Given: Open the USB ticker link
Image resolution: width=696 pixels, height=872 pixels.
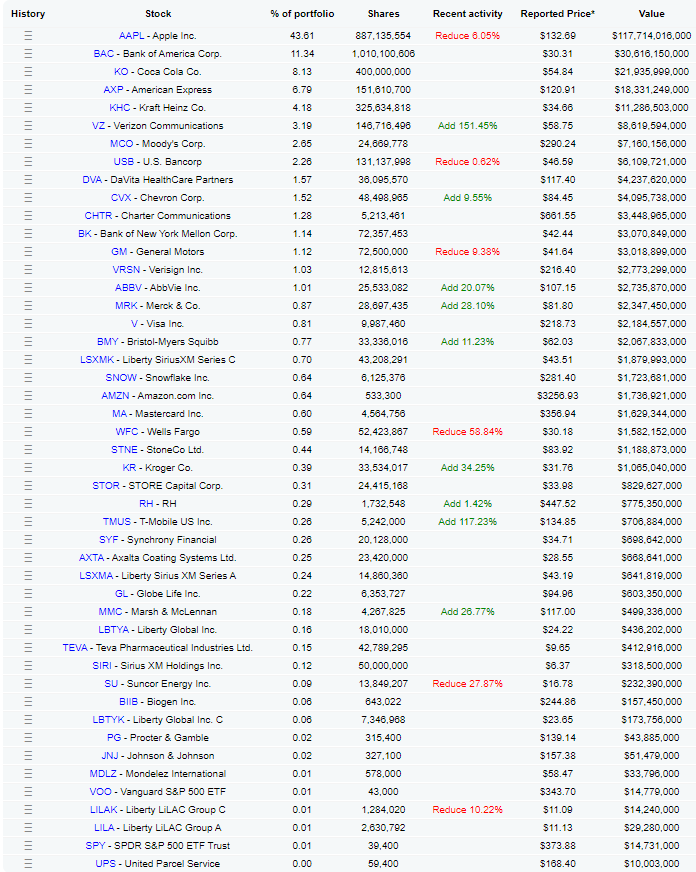Looking at the screenshot, I should point(124,162).
